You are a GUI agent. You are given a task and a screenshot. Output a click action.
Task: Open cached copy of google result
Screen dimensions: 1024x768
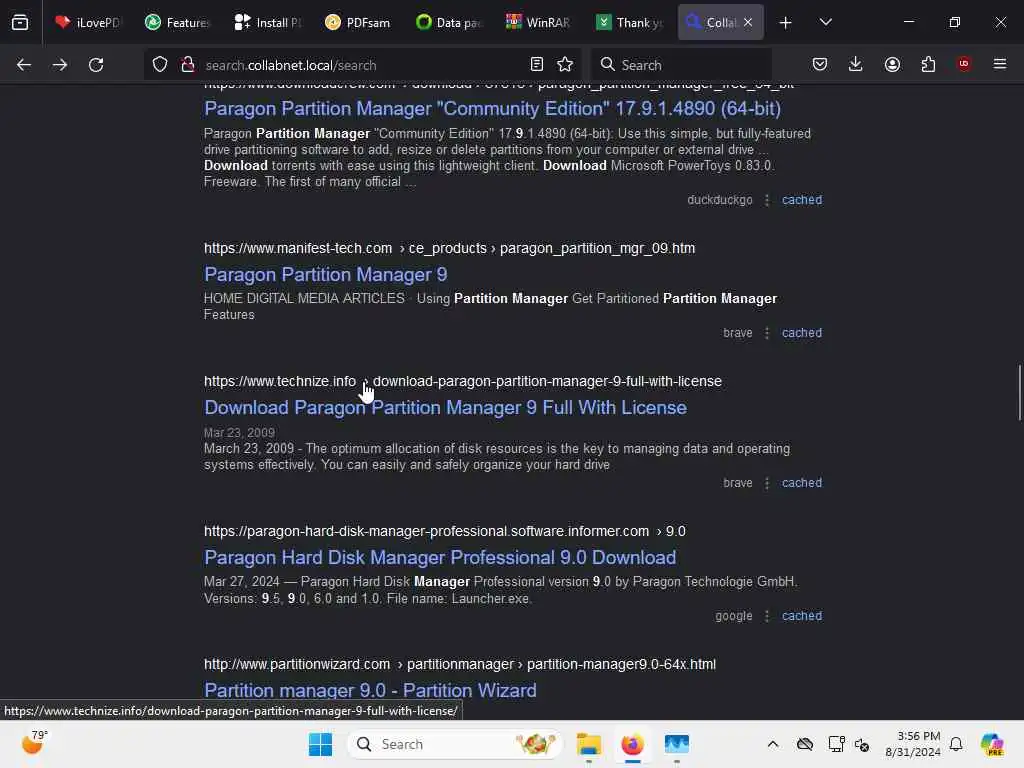802,616
